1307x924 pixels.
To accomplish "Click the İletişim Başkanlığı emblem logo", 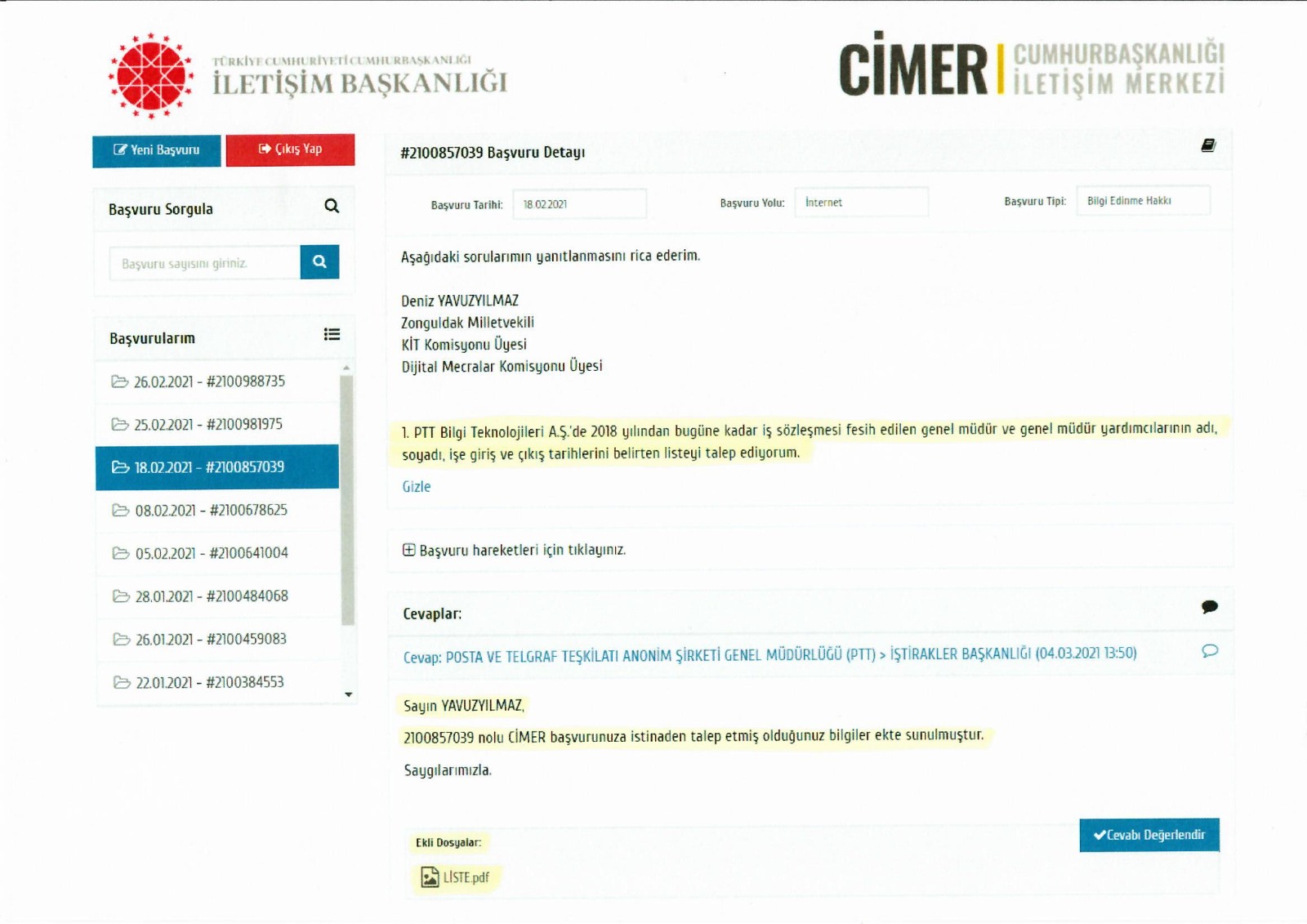I will point(151,76).
